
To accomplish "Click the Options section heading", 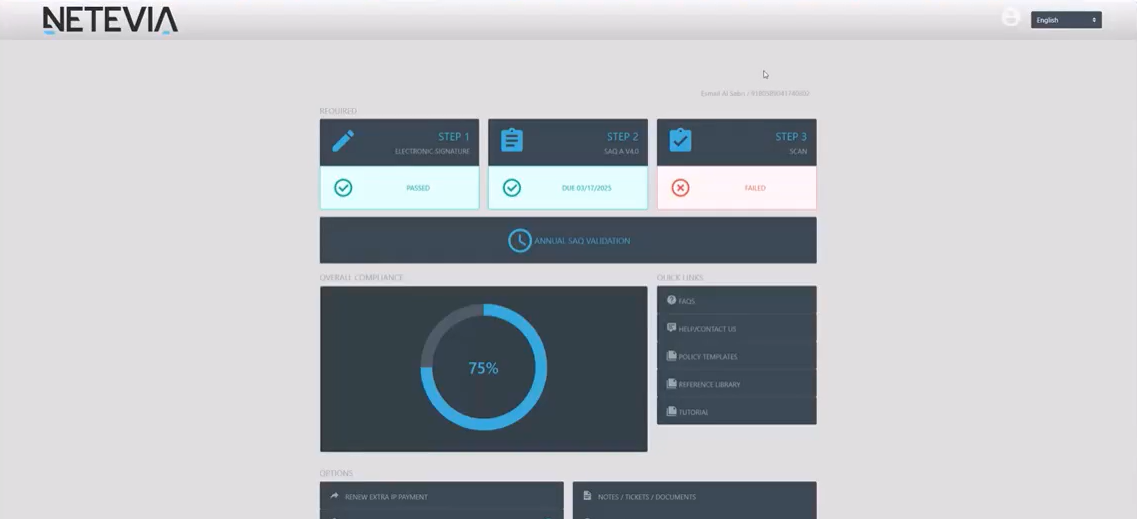I will pos(336,473).
